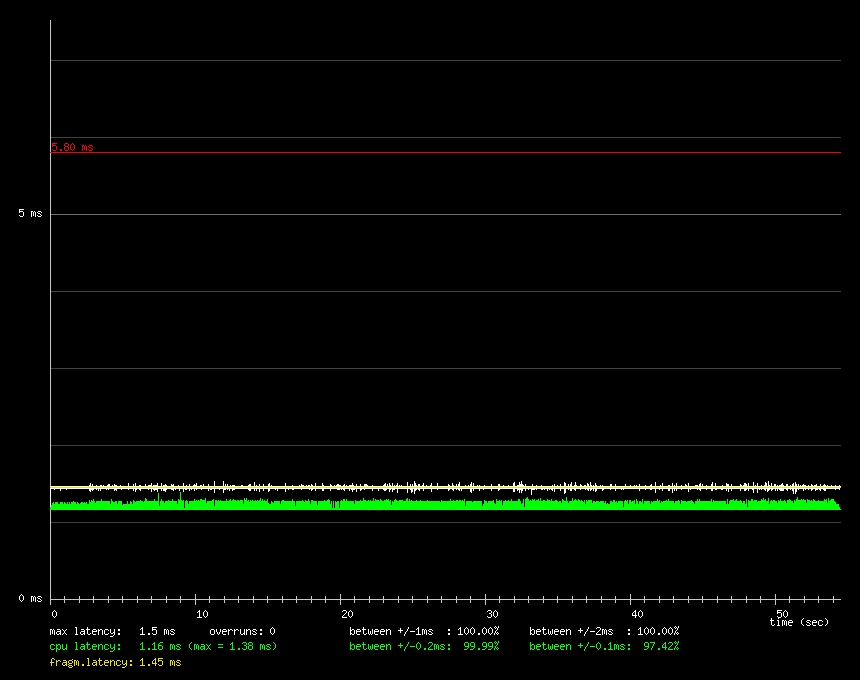Click the time (sec) axis label
The image size is (860, 680).
(x=799, y=621)
